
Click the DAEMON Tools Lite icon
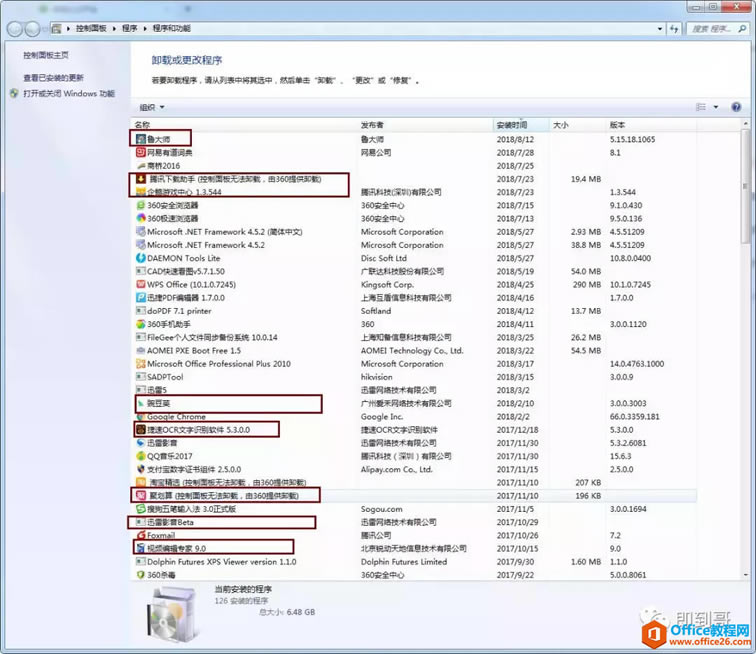[140, 258]
